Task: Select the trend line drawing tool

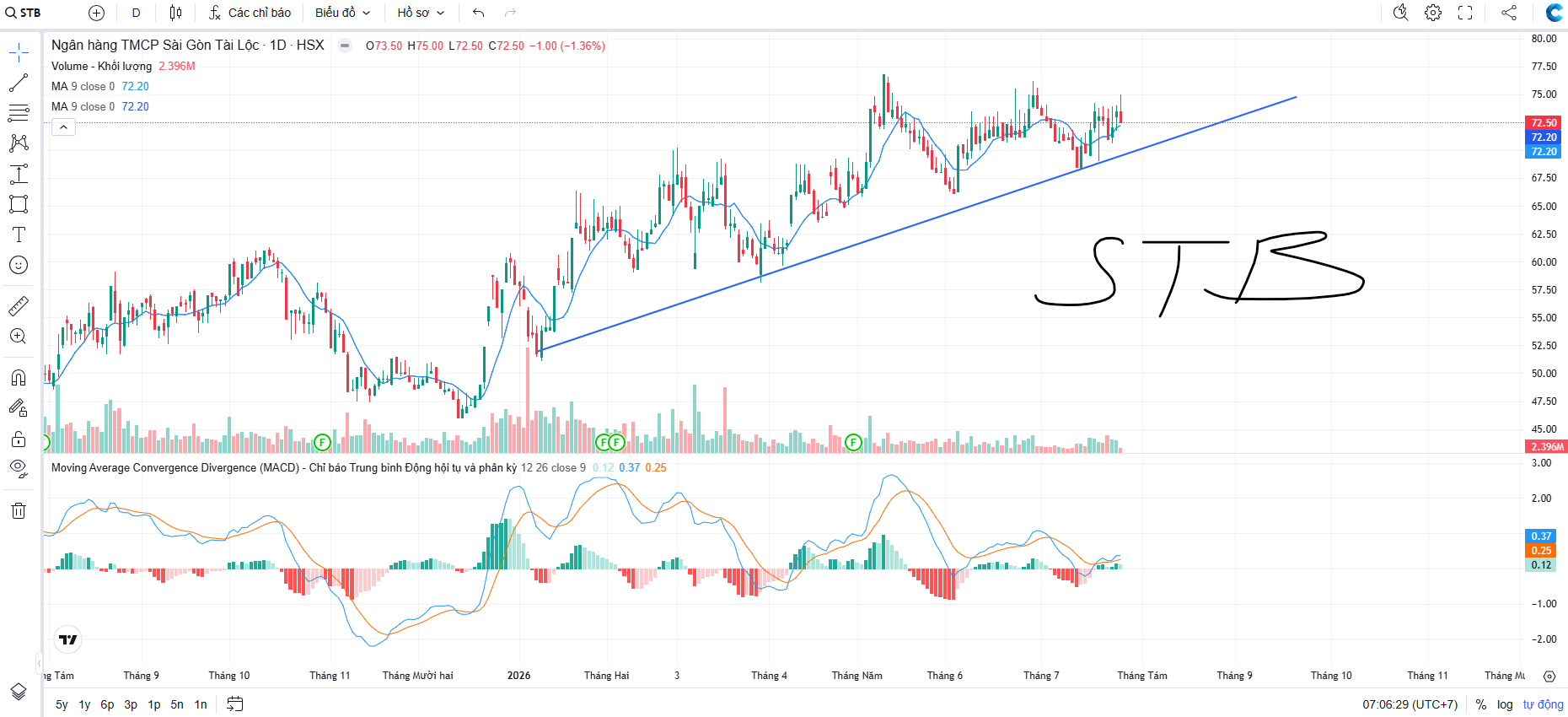Action: coord(19,83)
